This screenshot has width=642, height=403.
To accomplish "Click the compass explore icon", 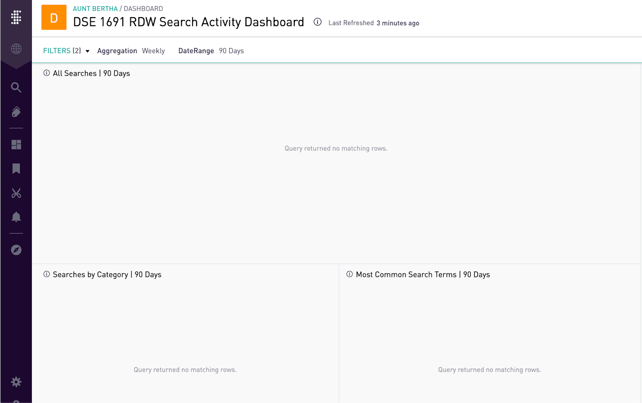I will pos(16,250).
